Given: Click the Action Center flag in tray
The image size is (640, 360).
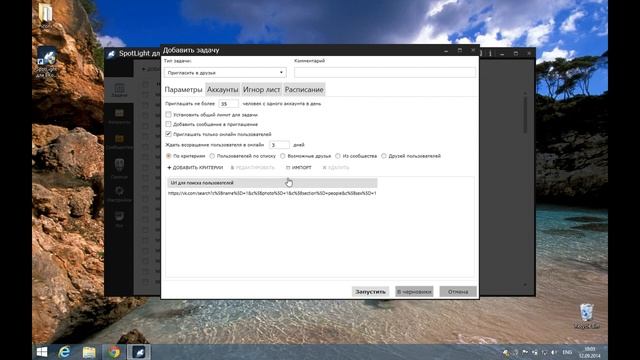Looking at the screenshot, I should pyautogui.click(x=525, y=352).
